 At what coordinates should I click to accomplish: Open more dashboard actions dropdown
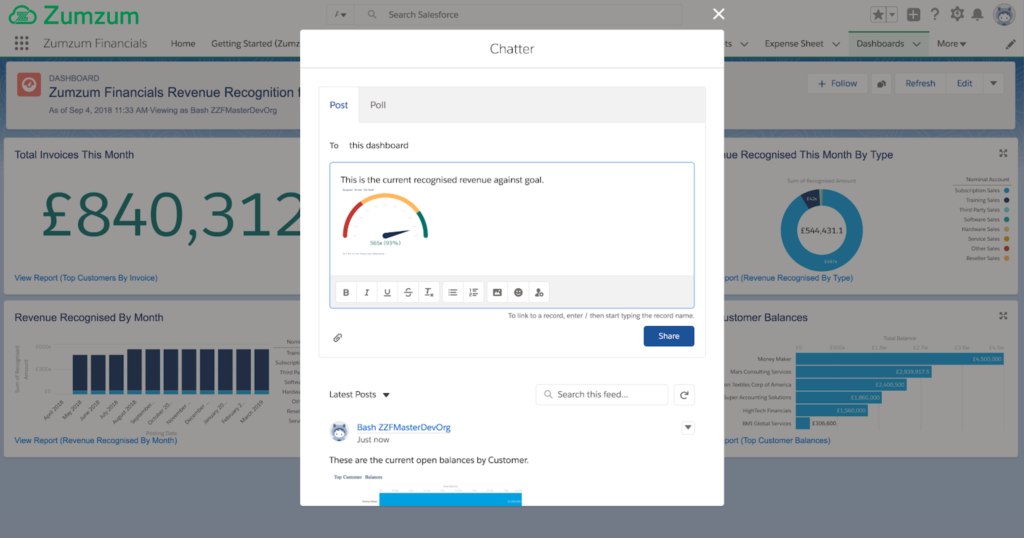(x=993, y=84)
